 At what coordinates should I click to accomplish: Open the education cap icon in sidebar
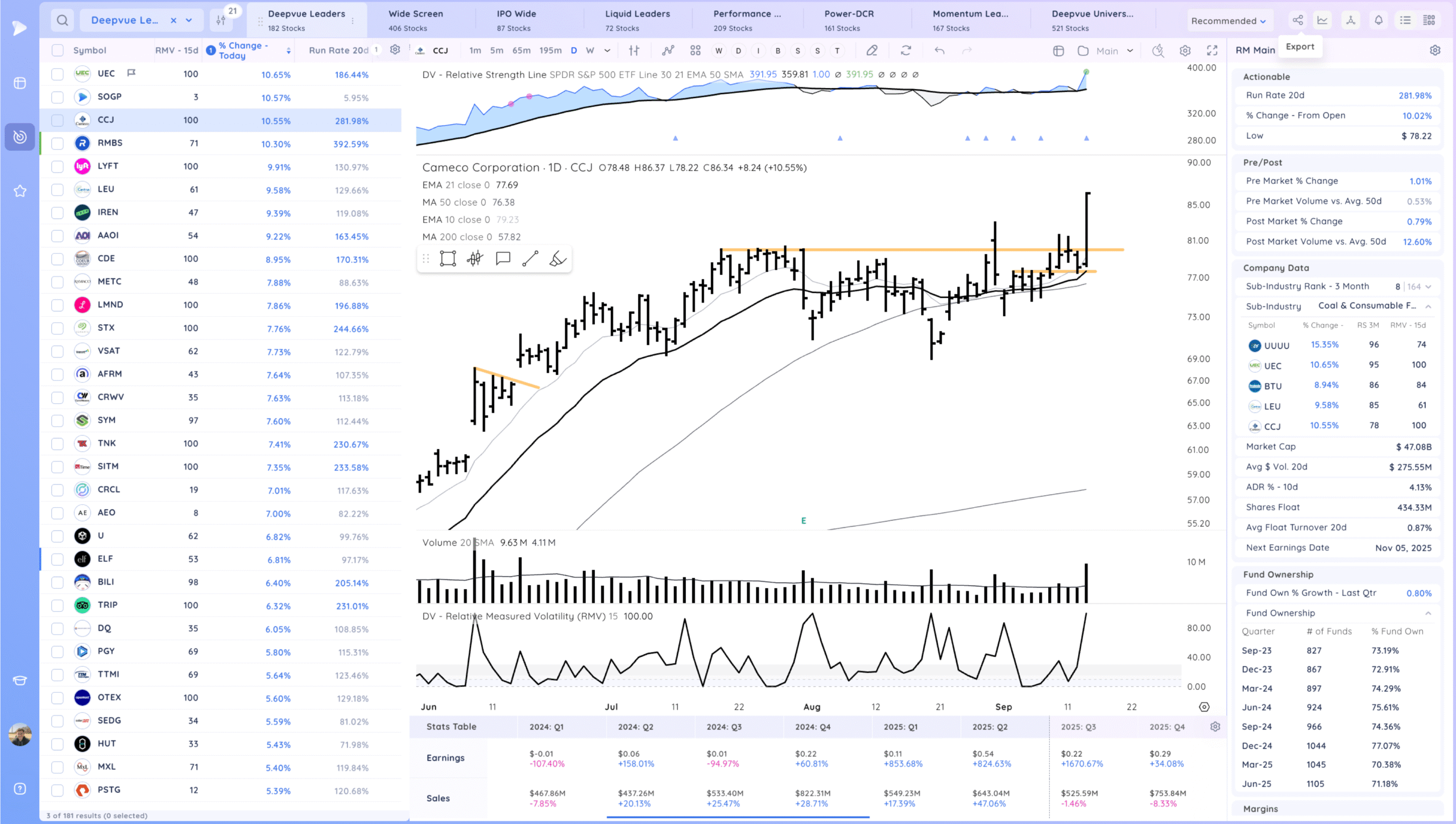click(x=20, y=681)
